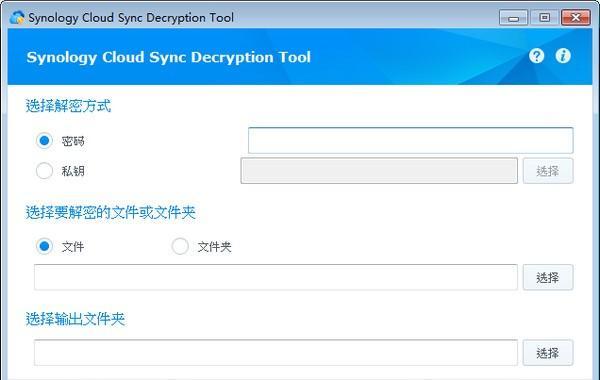This screenshot has width=600, height=380.
Task: Click the 选择输出文件夹 heading
Action: coord(75,319)
